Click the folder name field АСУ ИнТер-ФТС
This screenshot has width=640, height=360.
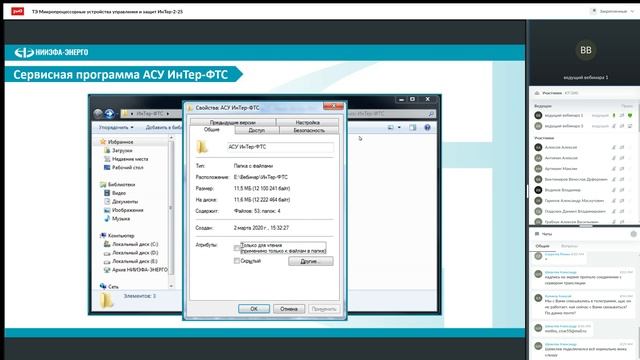(280, 147)
